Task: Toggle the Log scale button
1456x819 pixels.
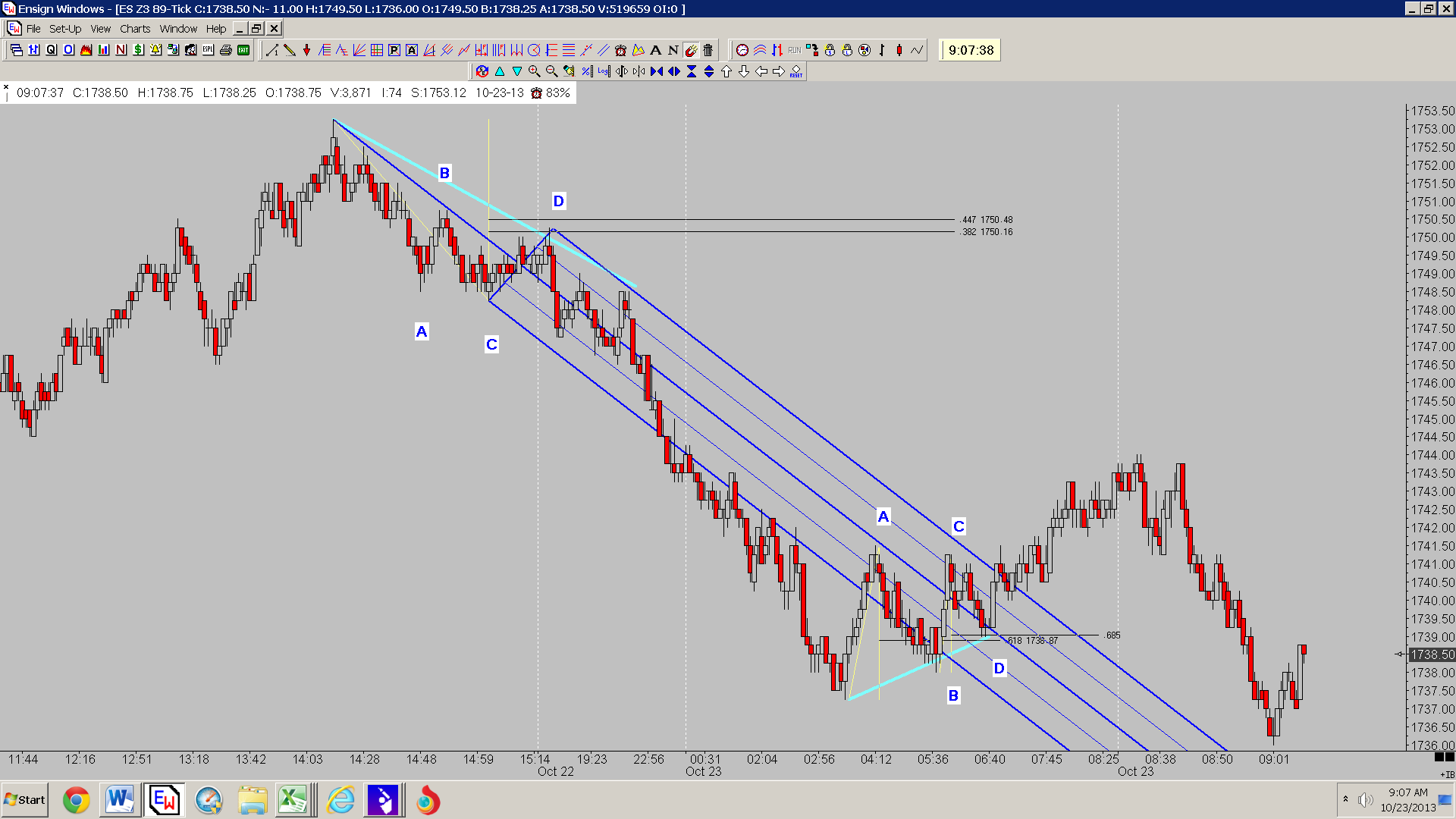Action: (604, 71)
